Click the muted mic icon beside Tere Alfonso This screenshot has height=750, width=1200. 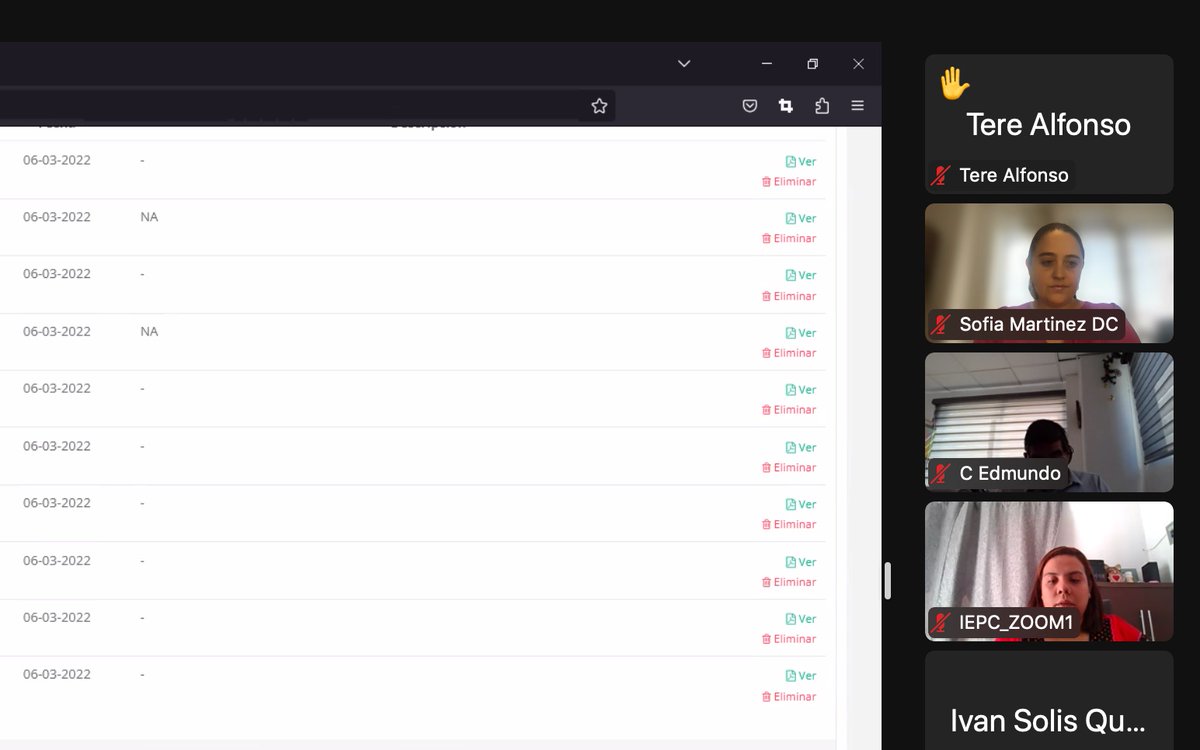click(x=940, y=175)
